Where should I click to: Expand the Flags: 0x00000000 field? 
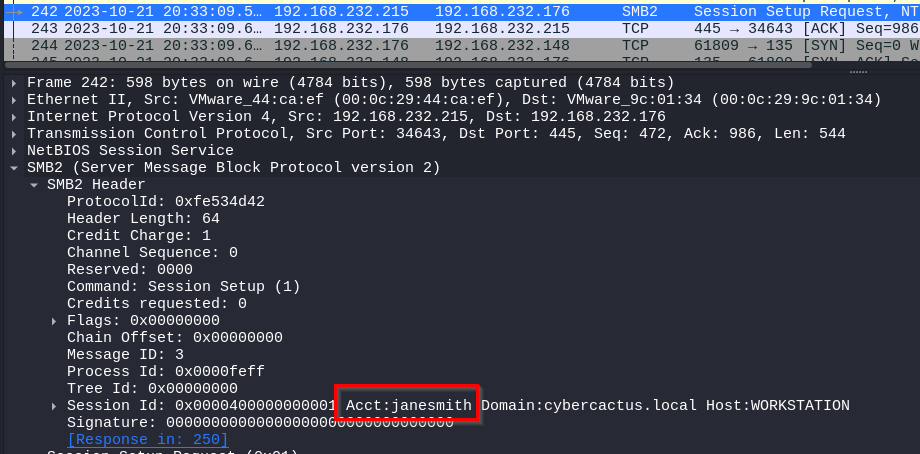(54, 320)
